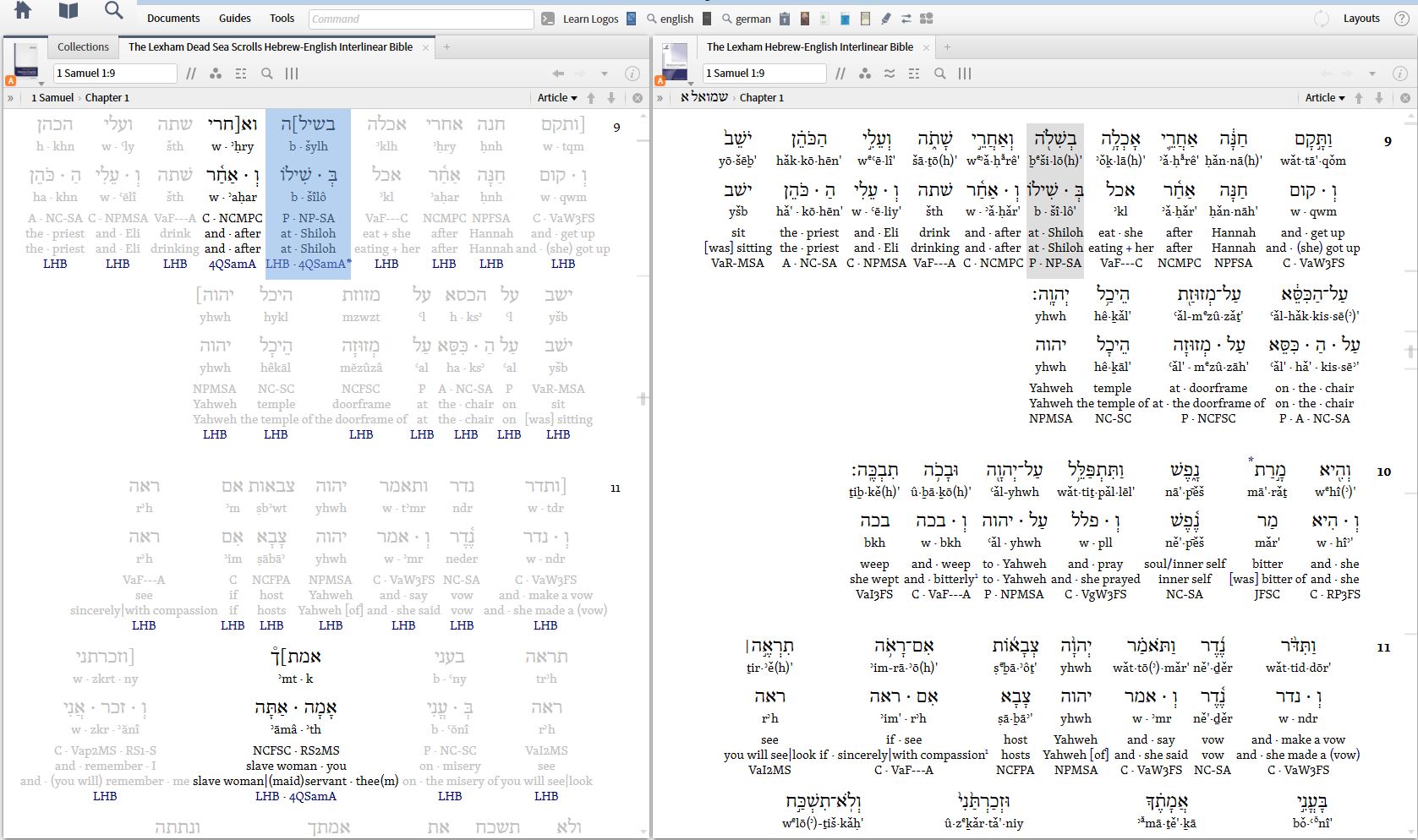
Task: Switch to the Collections tab
Action: coord(83,47)
